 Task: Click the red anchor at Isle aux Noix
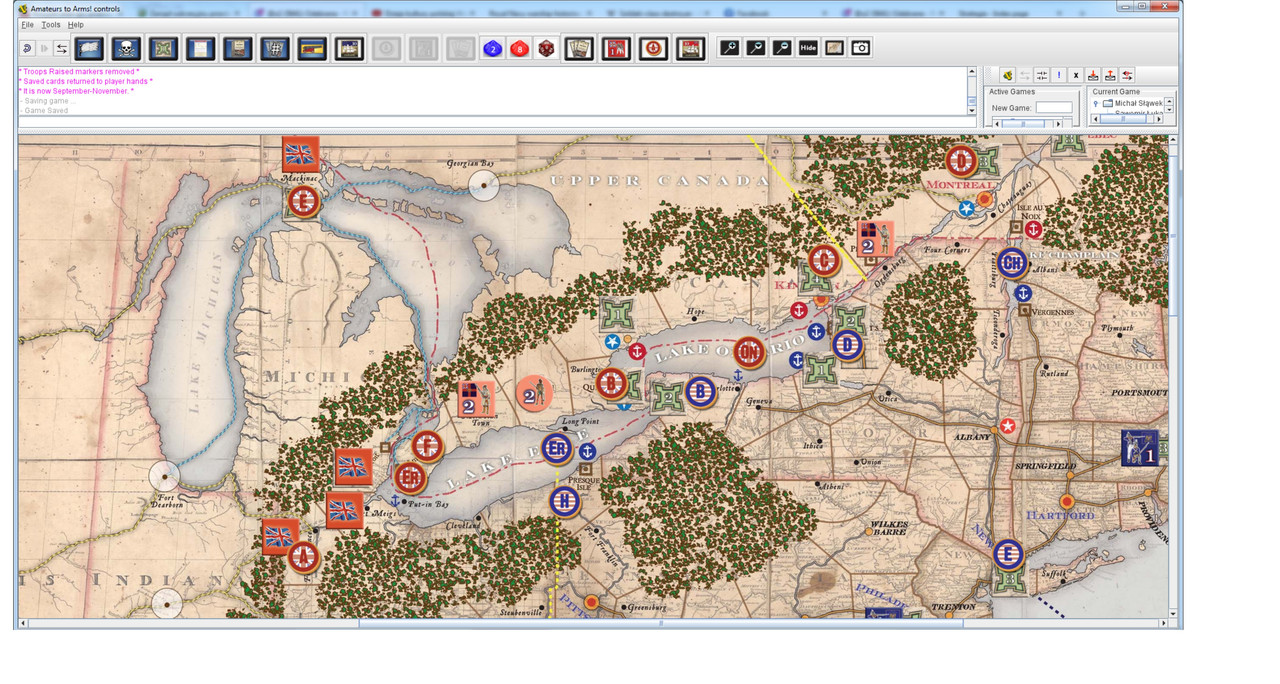(x=1034, y=230)
